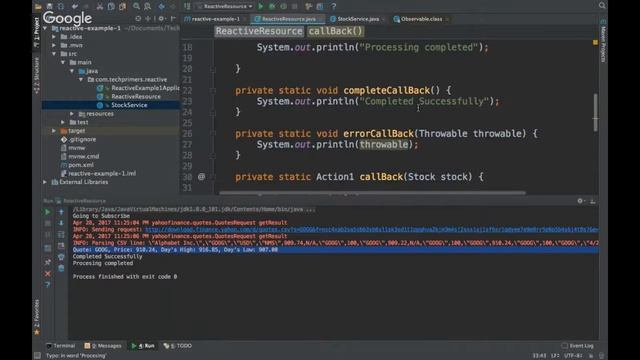The image size is (640, 360).
Task: Click the question mark help icon in Run panel
Action: coord(48,284)
